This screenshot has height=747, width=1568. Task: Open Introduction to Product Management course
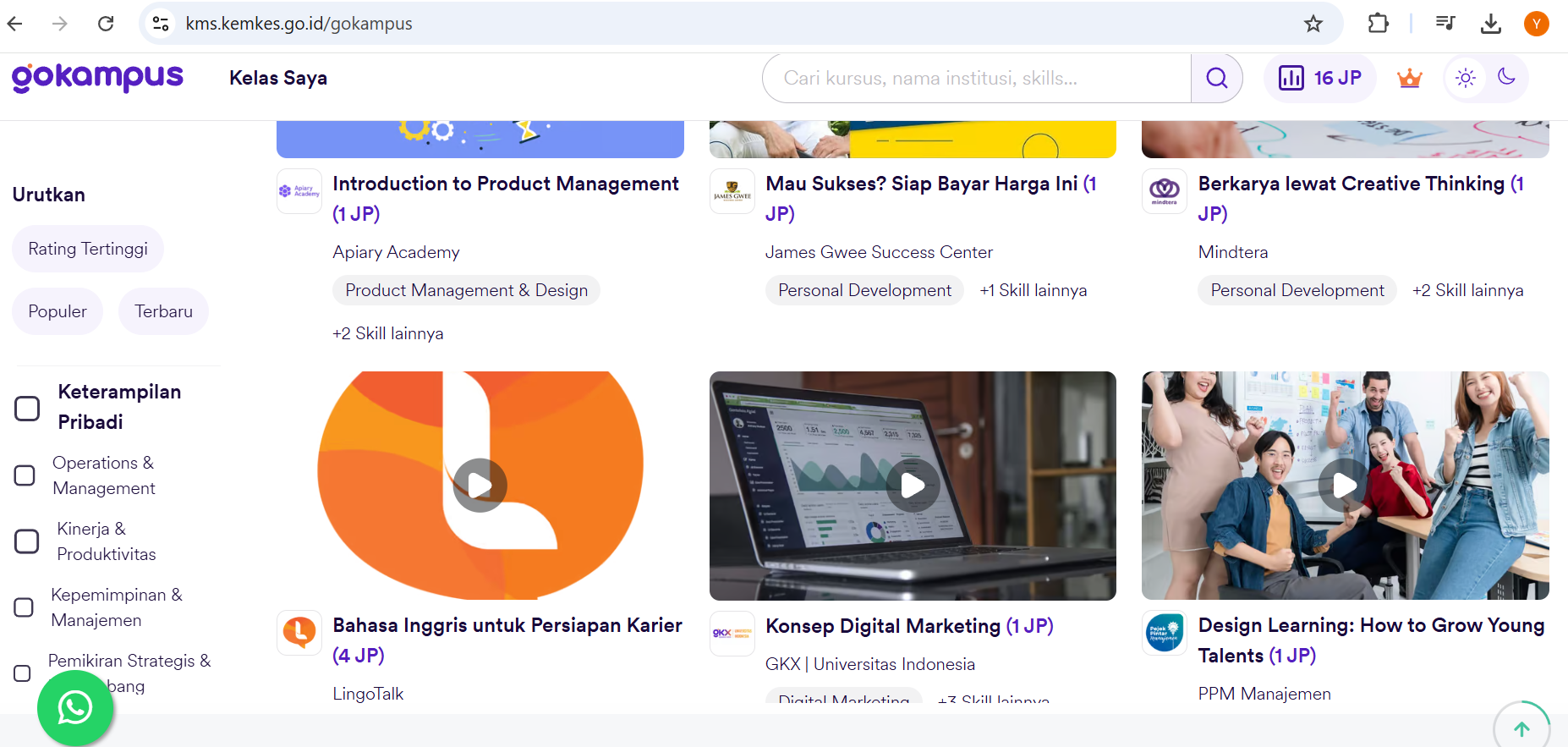coord(505,184)
